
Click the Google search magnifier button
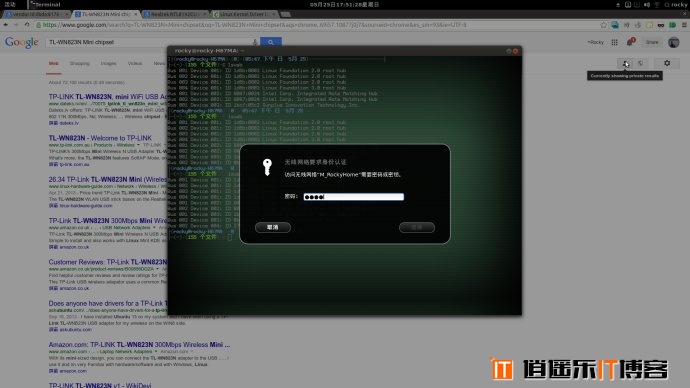click(271, 42)
